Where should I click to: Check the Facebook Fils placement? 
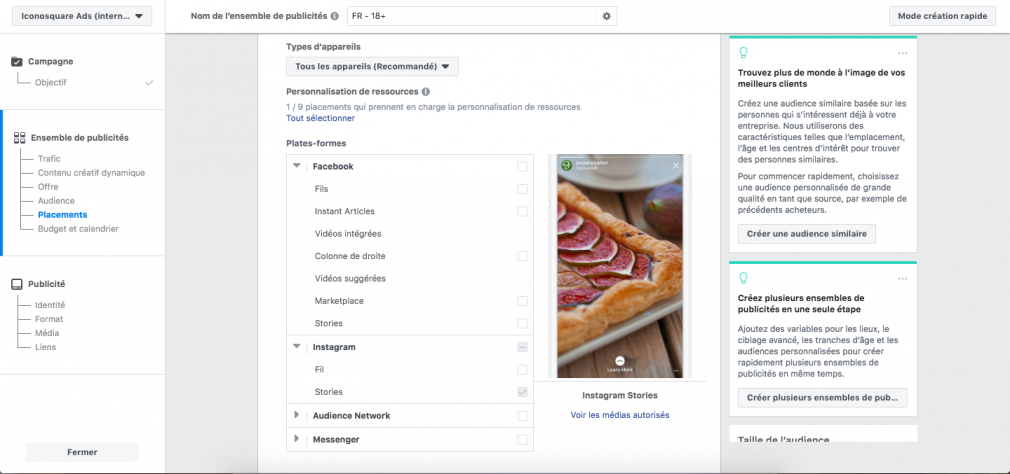pyautogui.click(x=522, y=189)
